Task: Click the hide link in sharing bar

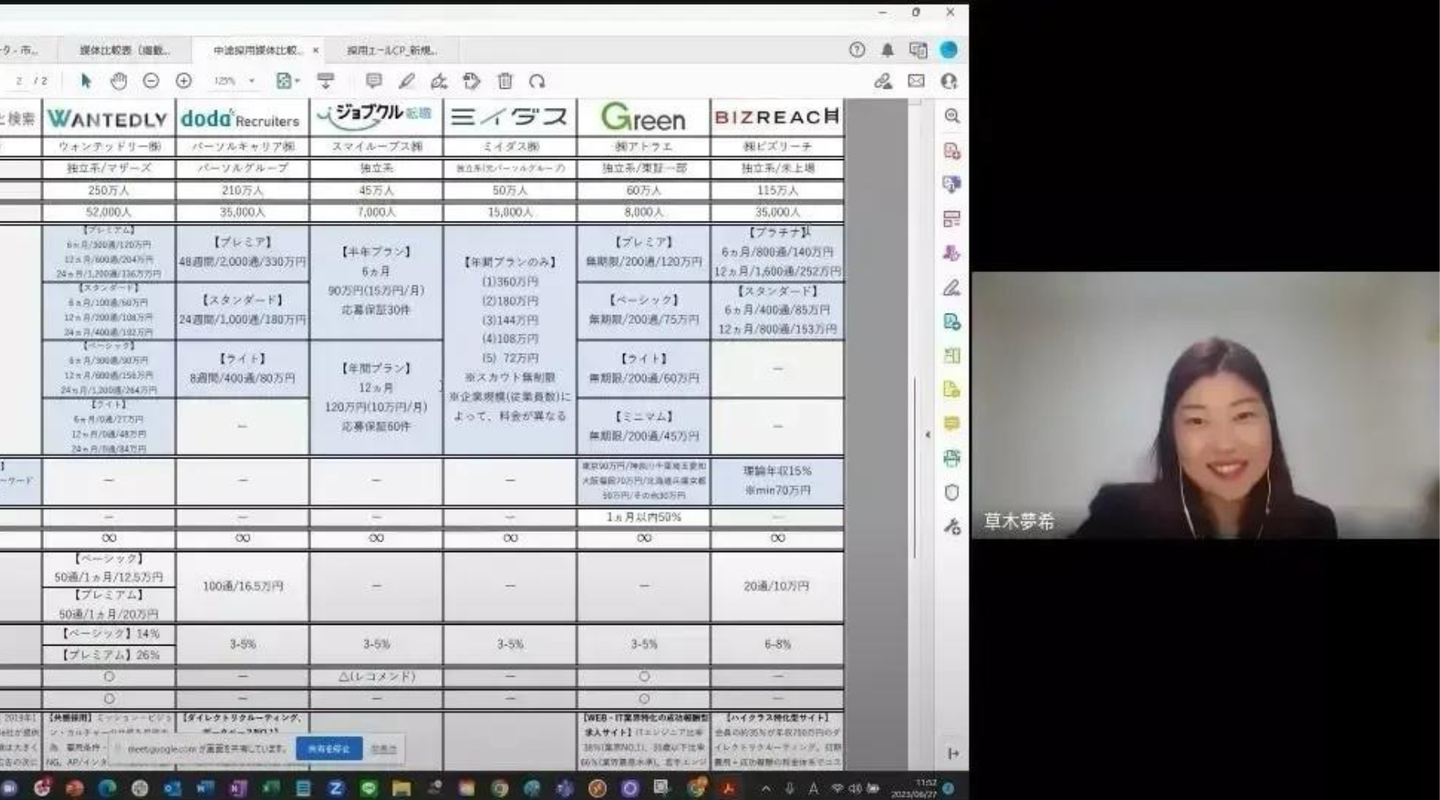Action: (x=384, y=748)
